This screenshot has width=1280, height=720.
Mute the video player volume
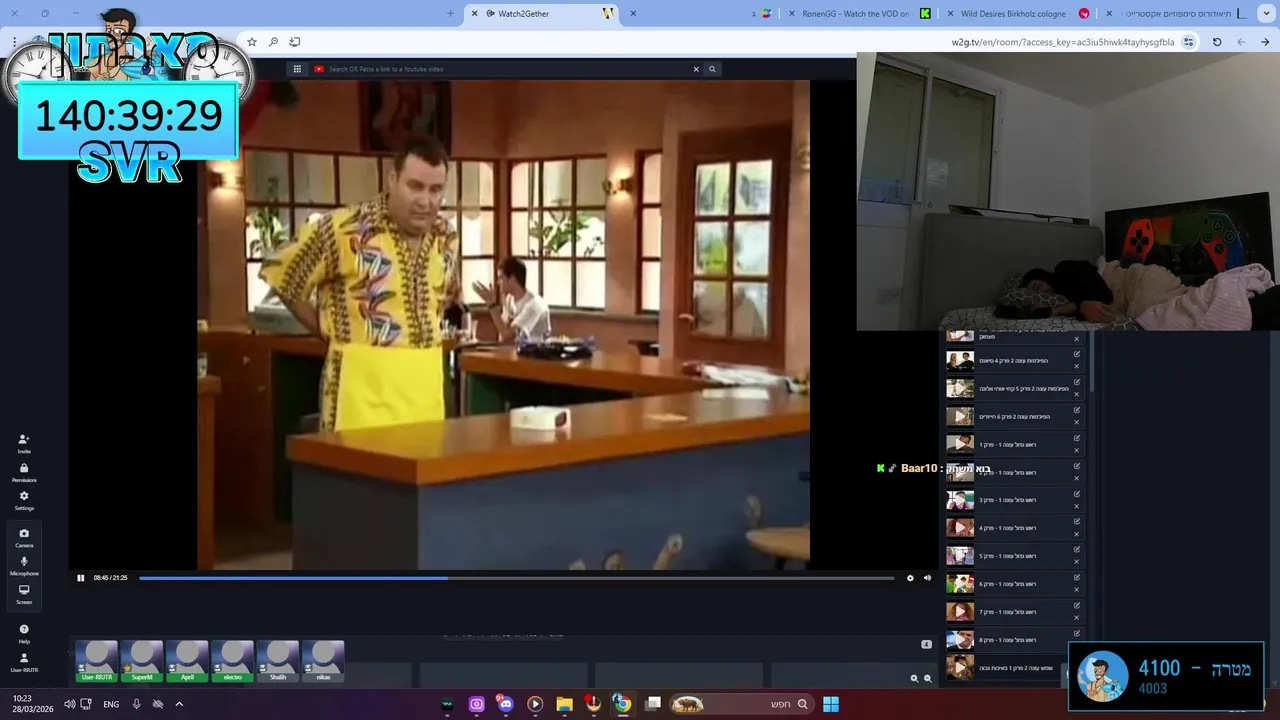[x=927, y=578]
